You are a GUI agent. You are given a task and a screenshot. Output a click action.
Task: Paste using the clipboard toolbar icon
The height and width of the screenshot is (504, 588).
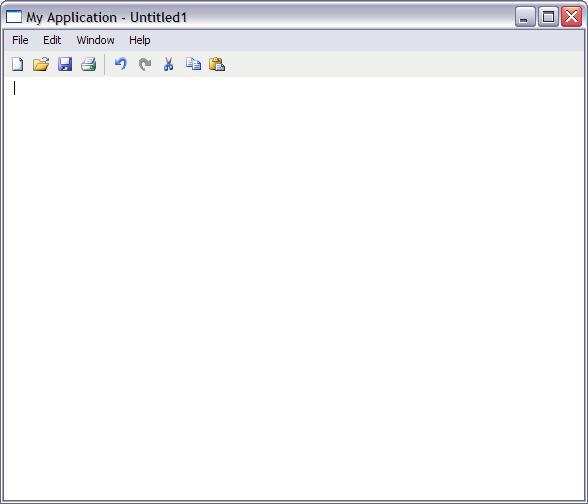pyautogui.click(x=217, y=64)
